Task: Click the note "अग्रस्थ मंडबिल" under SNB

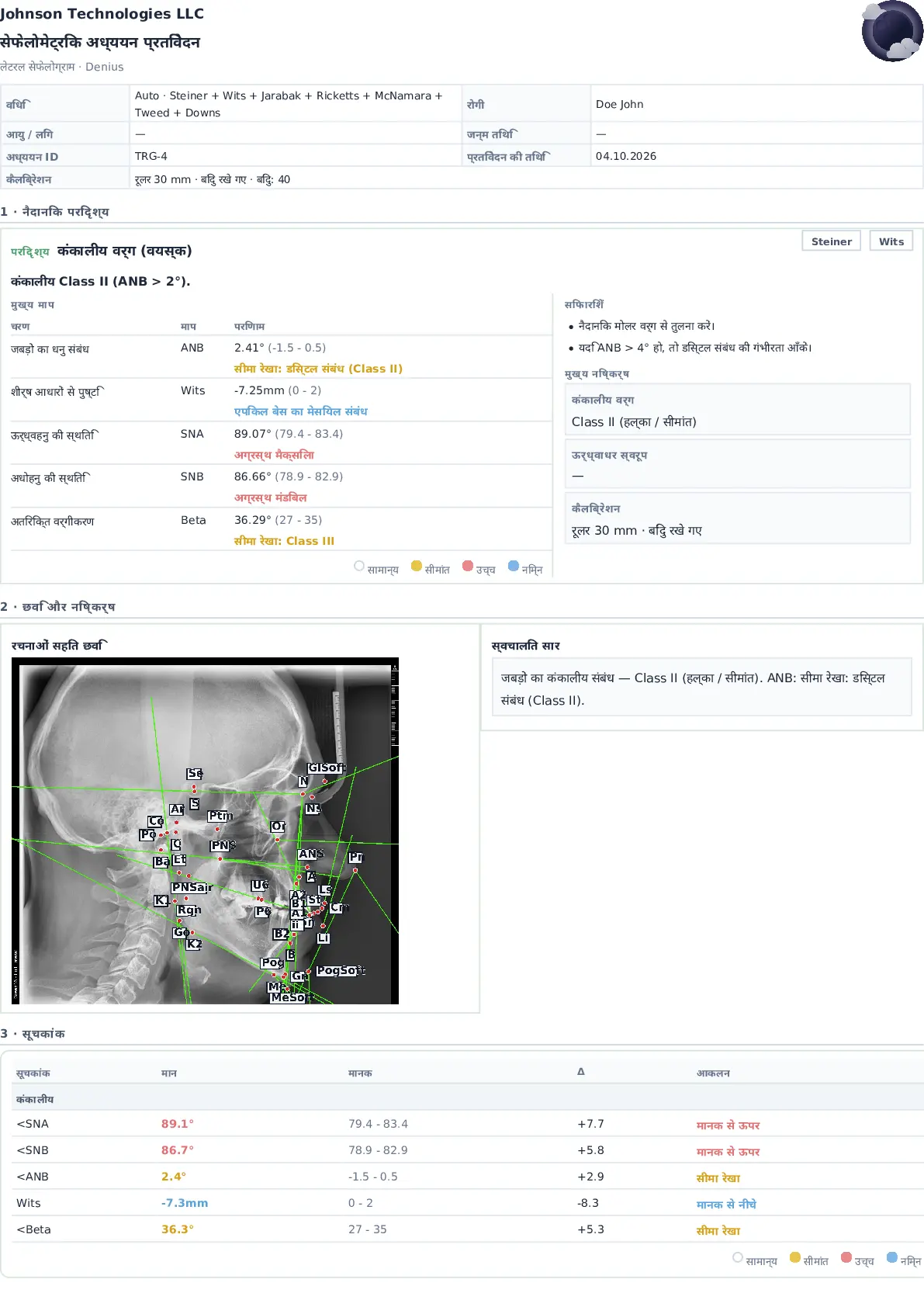Action: click(x=271, y=497)
